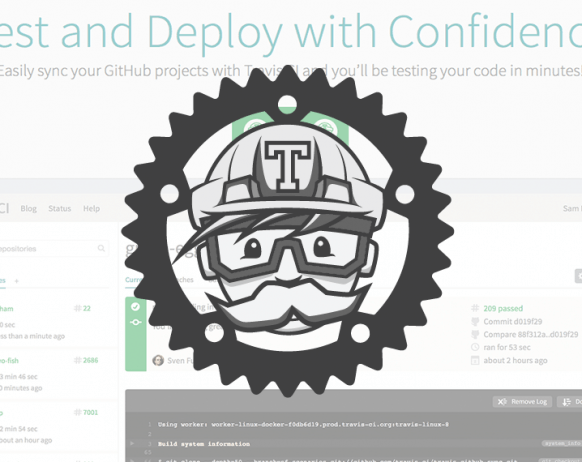Viewport: 582px width, 462px height.
Task: Click the calendar icon beside 'about 2 hours ago'
Action: tap(475, 360)
